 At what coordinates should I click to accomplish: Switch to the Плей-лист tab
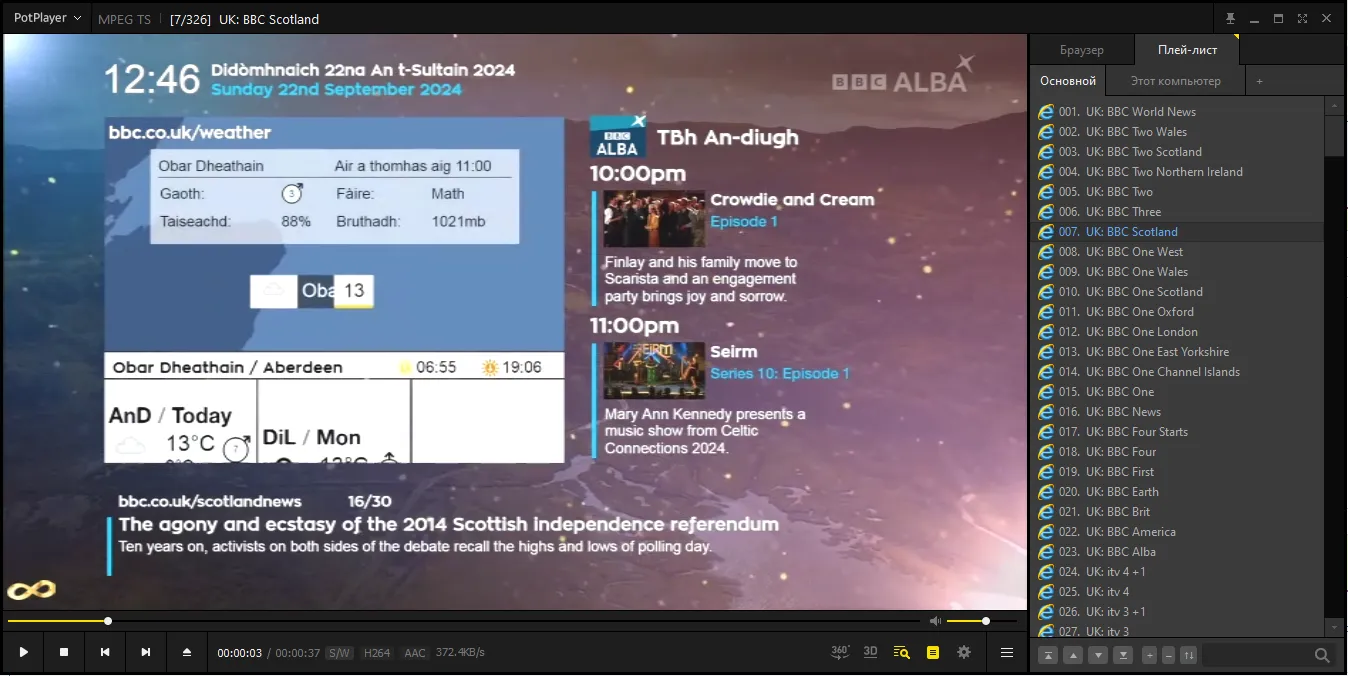1187,50
